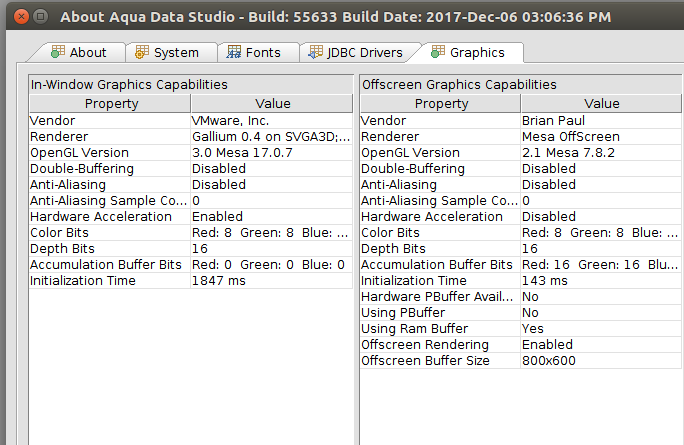Click the Fonts tab icon
Screen dimensions: 684x445
[233, 52]
